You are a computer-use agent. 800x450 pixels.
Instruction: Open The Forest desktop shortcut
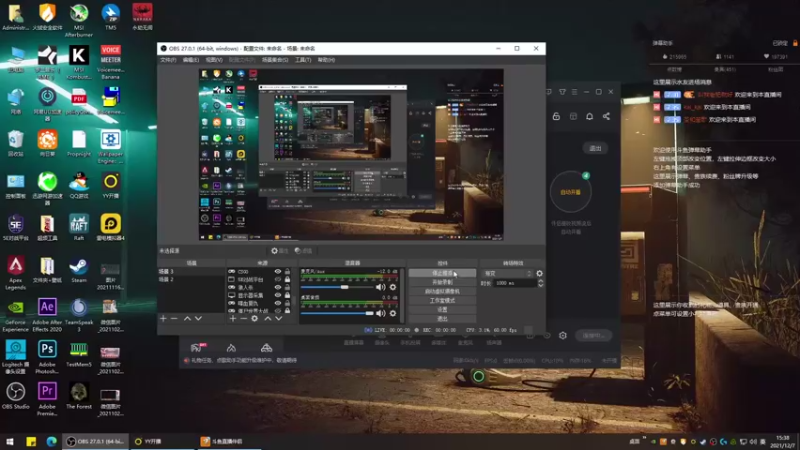[x=79, y=396]
